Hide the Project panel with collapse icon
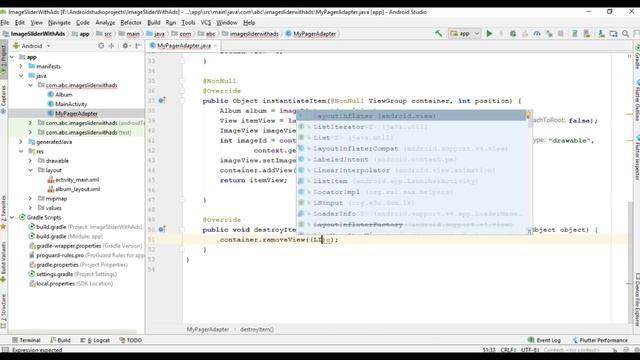This screenshot has width=640, height=360. (x=138, y=46)
